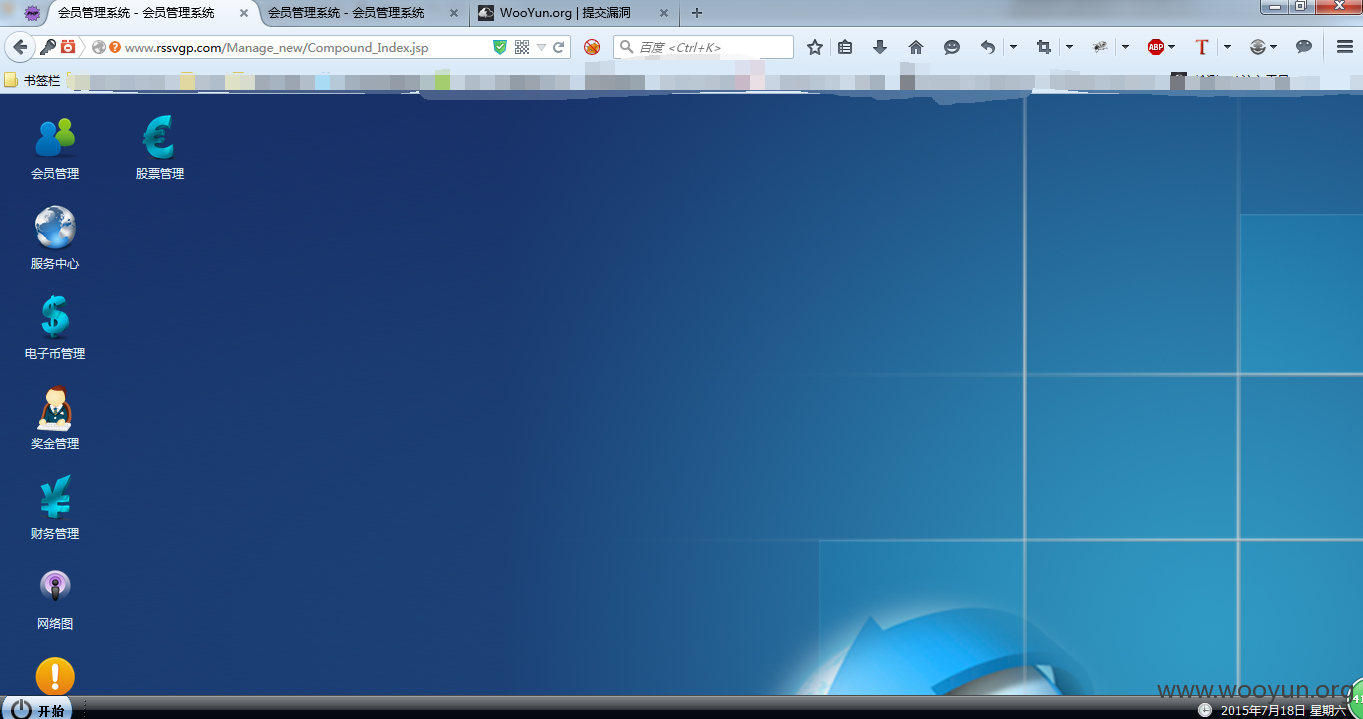Open the orange exclamation warning icon
Screen dimensions: 1363x719
point(55,676)
